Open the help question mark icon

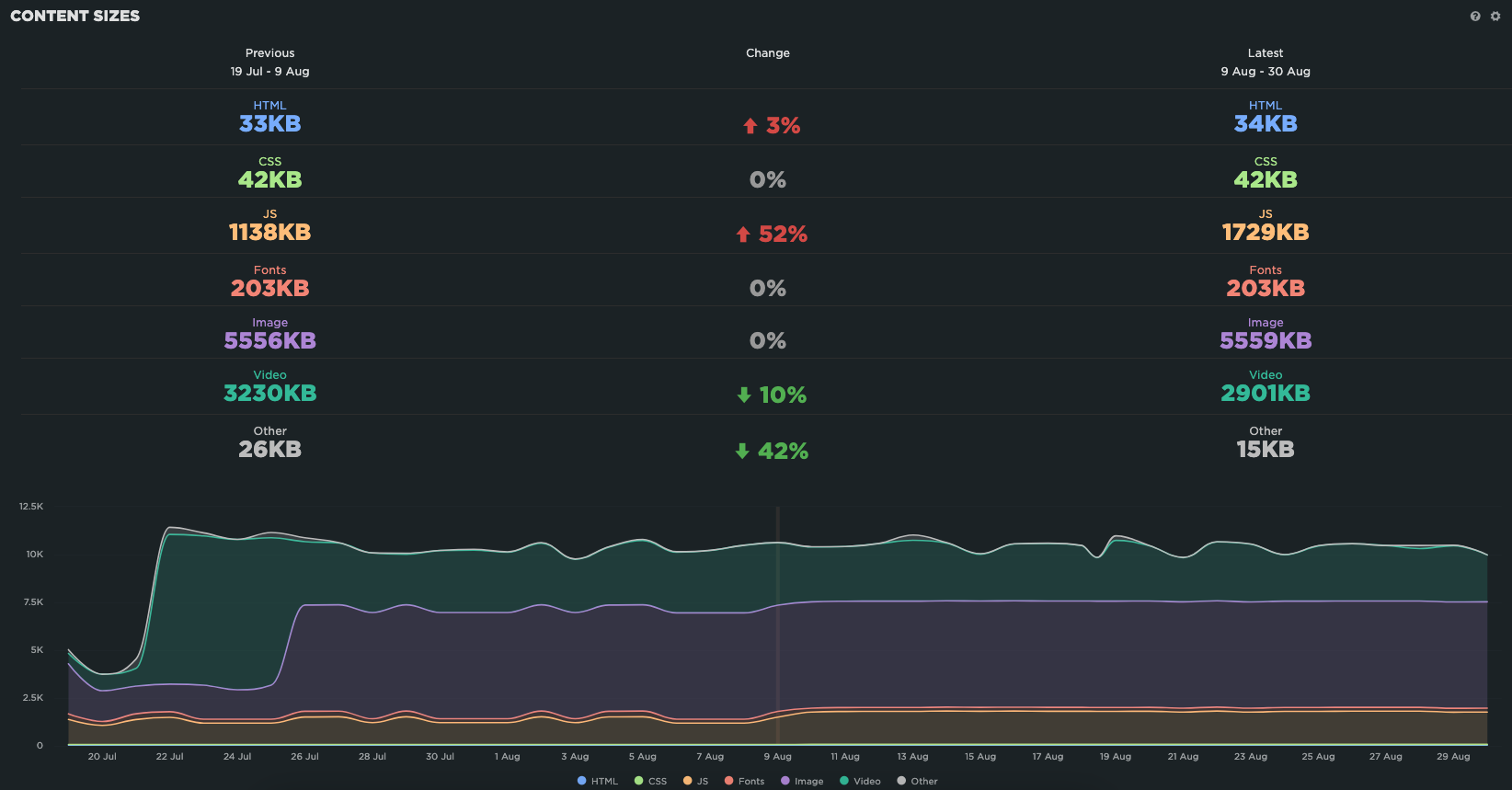[x=1475, y=17]
